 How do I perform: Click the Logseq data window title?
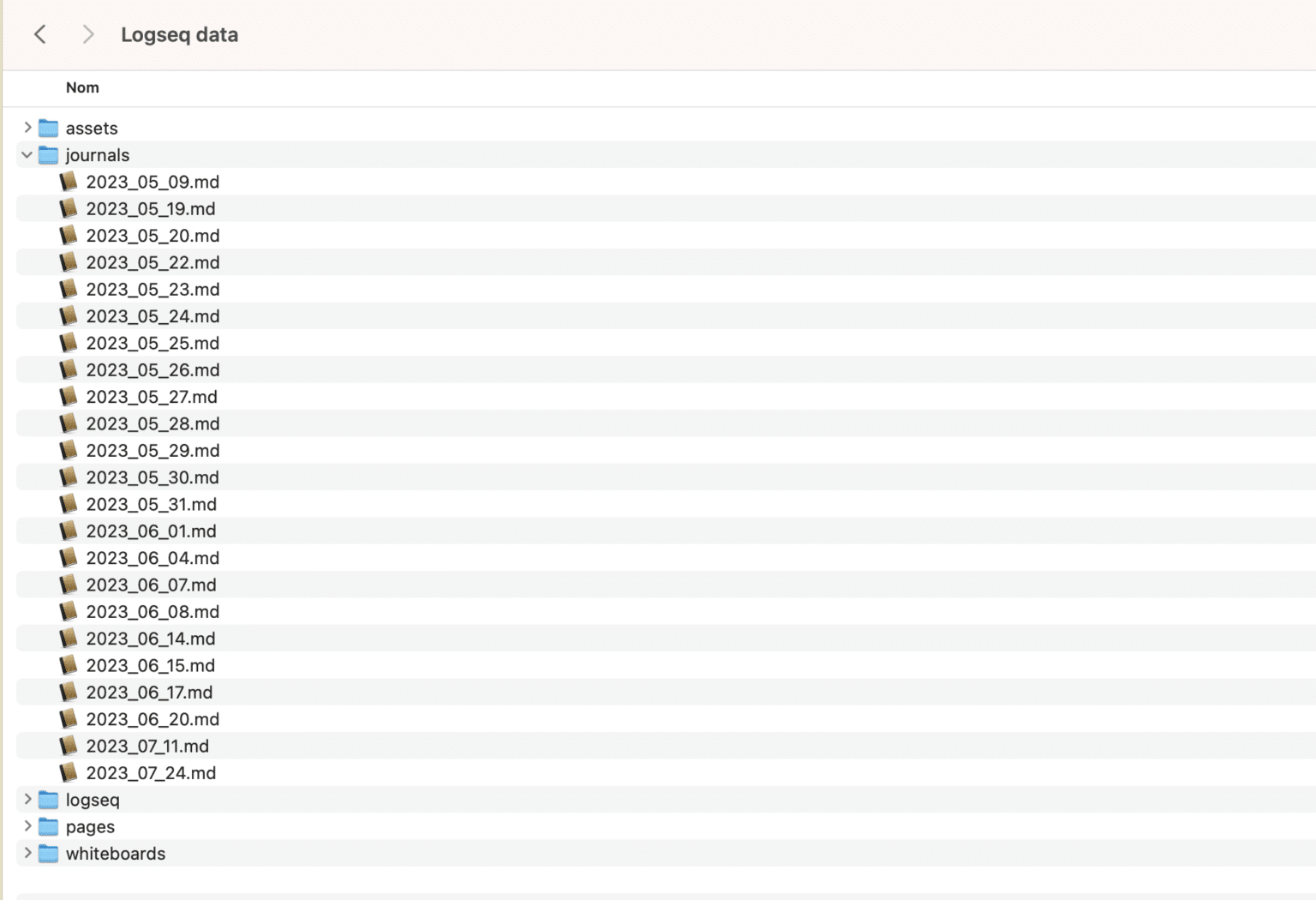click(179, 35)
